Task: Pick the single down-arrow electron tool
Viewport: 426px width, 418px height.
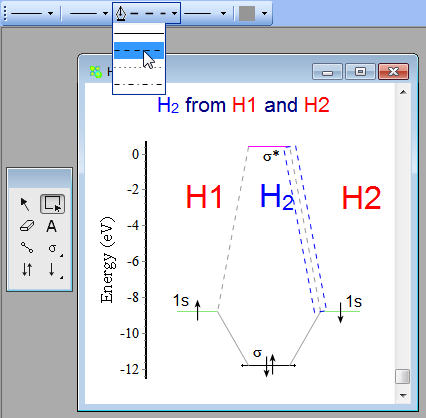Action: click(x=53, y=269)
